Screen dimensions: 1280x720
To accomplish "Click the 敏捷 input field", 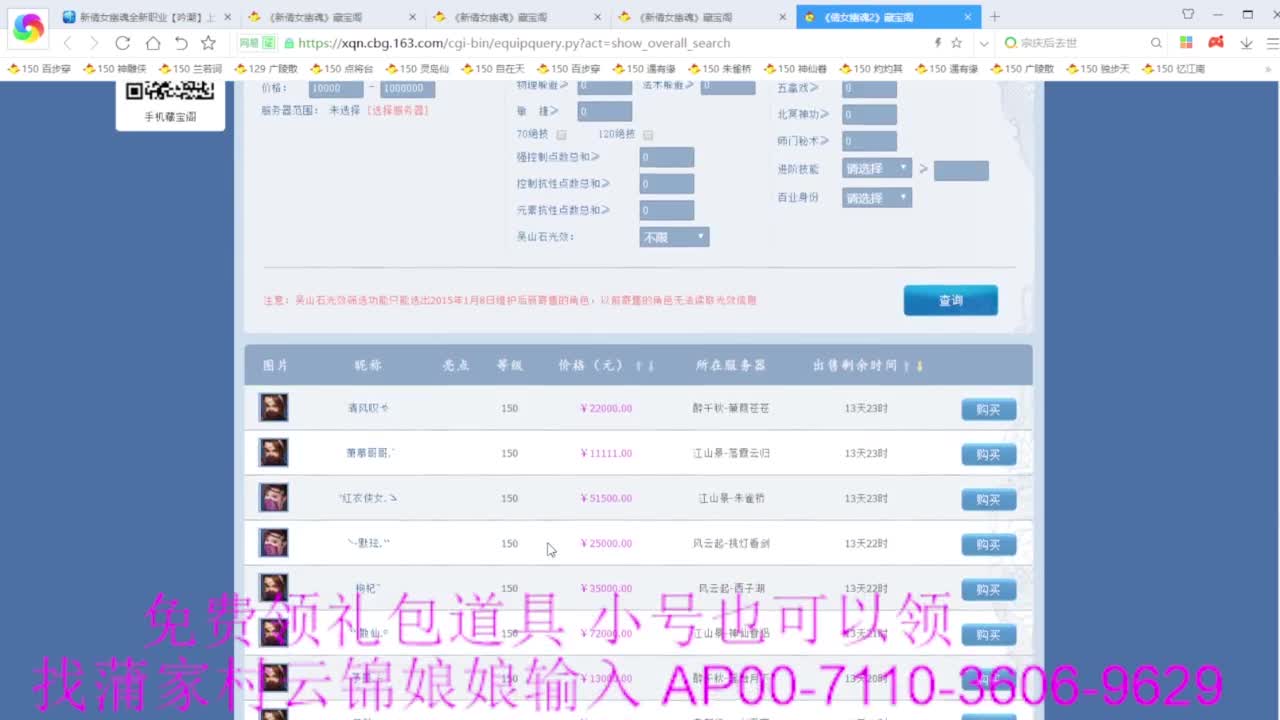I will (x=605, y=111).
